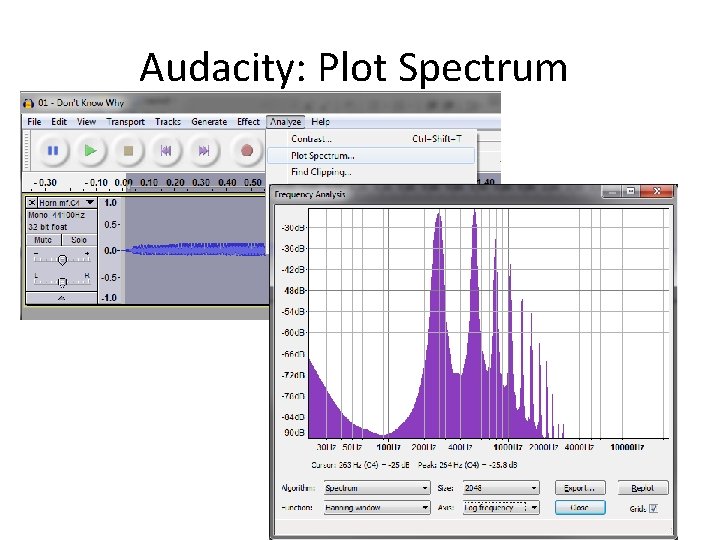Close the Frequency Analysis window with the red X
Screen dimensions: 720x540
(657, 191)
